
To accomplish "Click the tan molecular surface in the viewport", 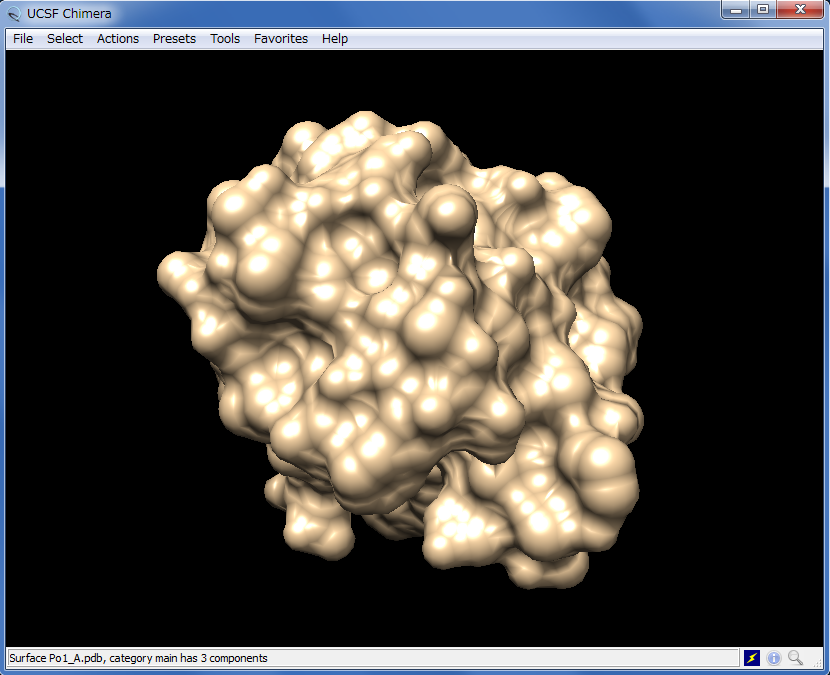I will (400, 350).
